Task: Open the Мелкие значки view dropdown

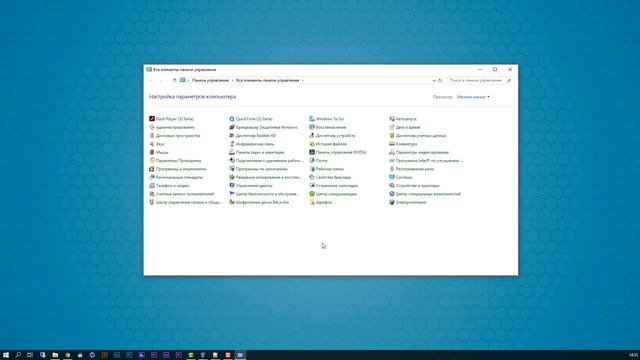Action: [473, 97]
